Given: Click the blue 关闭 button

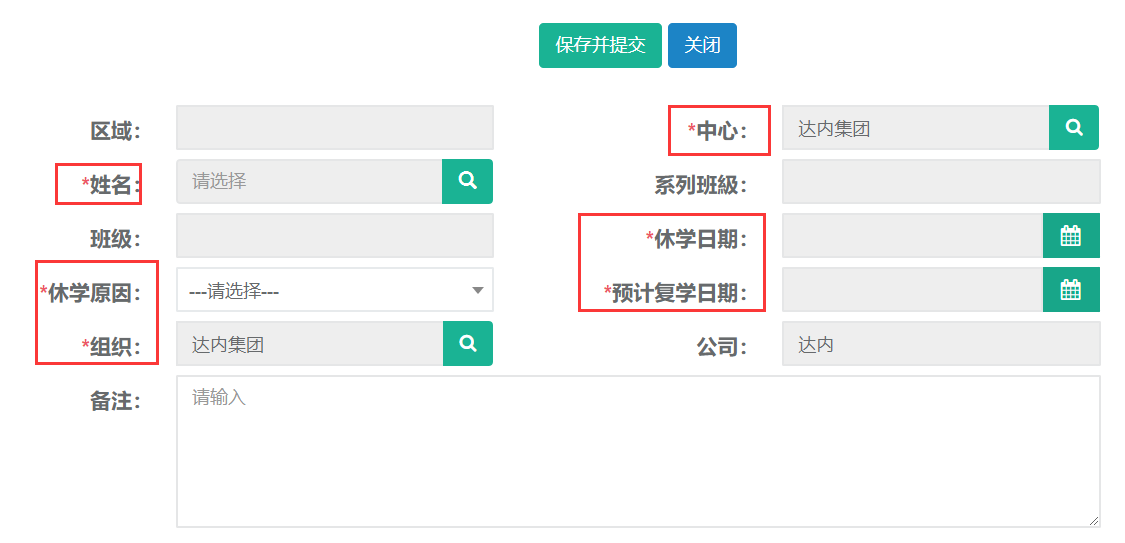Looking at the screenshot, I should (702, 46).
